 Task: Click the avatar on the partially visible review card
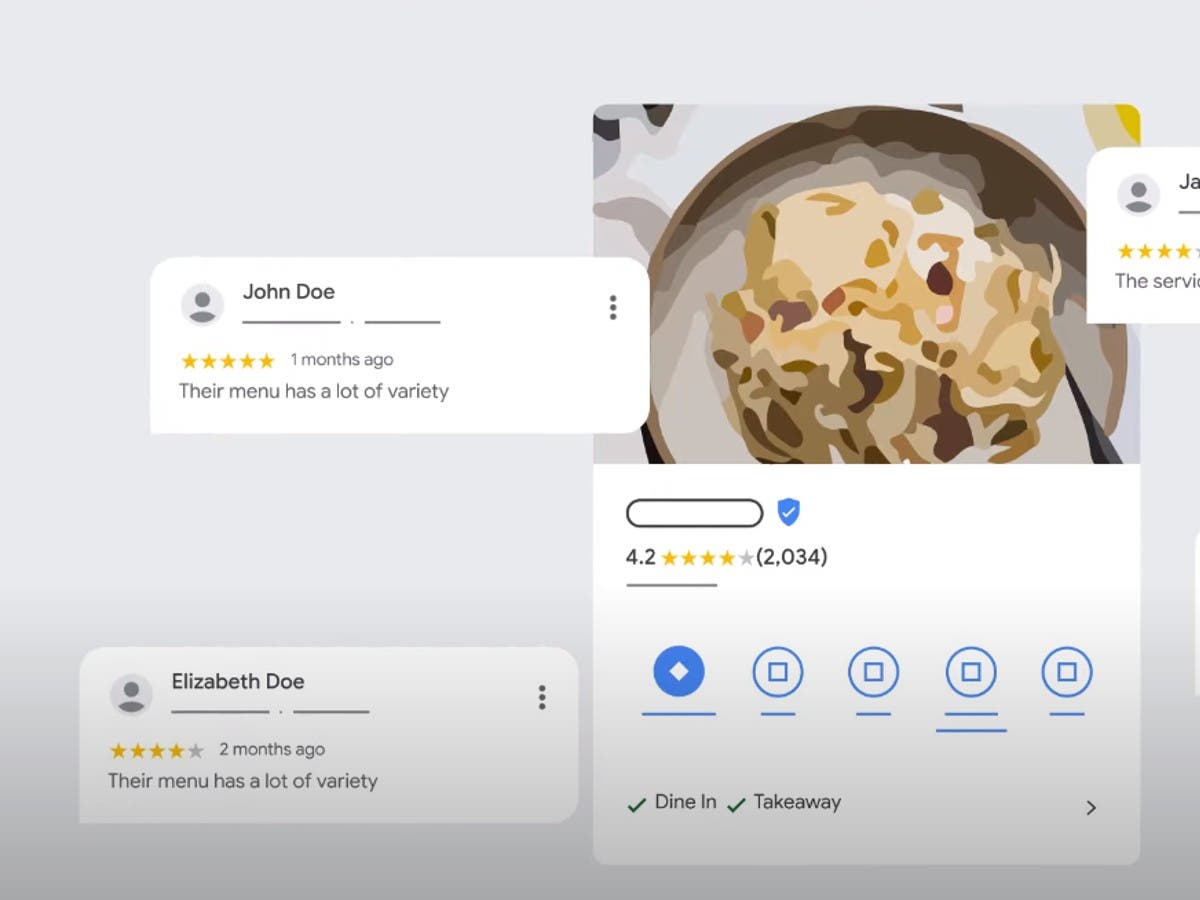tap(1138, 194)
